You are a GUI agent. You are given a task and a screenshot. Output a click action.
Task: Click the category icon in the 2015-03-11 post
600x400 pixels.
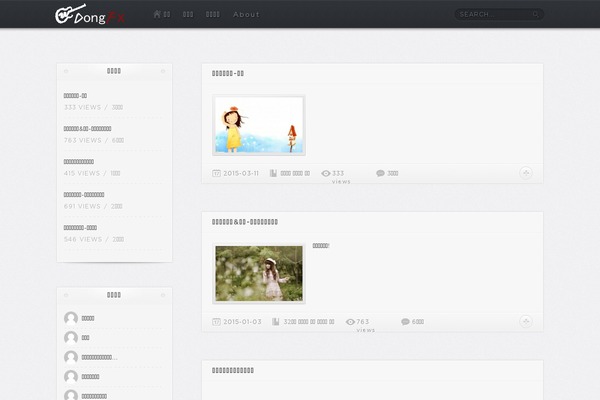pyautogui.click(x=273, y=173)
